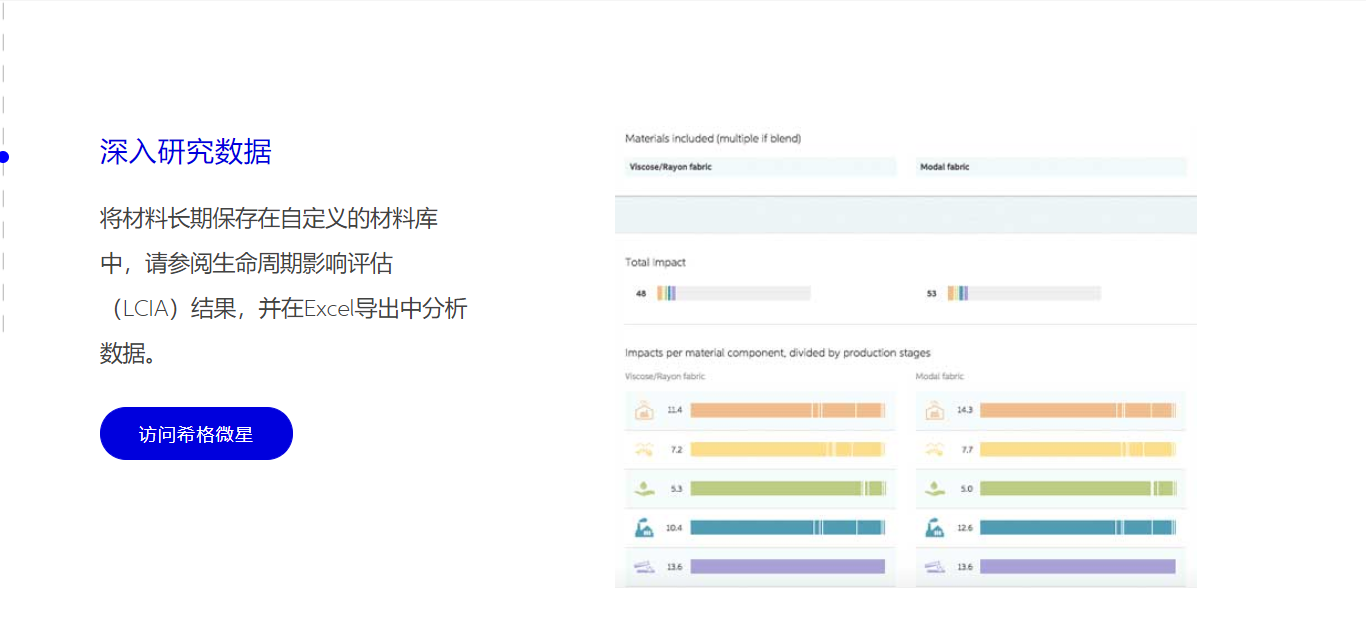Click the orange 11.4 impact bar

coord(787,410)
